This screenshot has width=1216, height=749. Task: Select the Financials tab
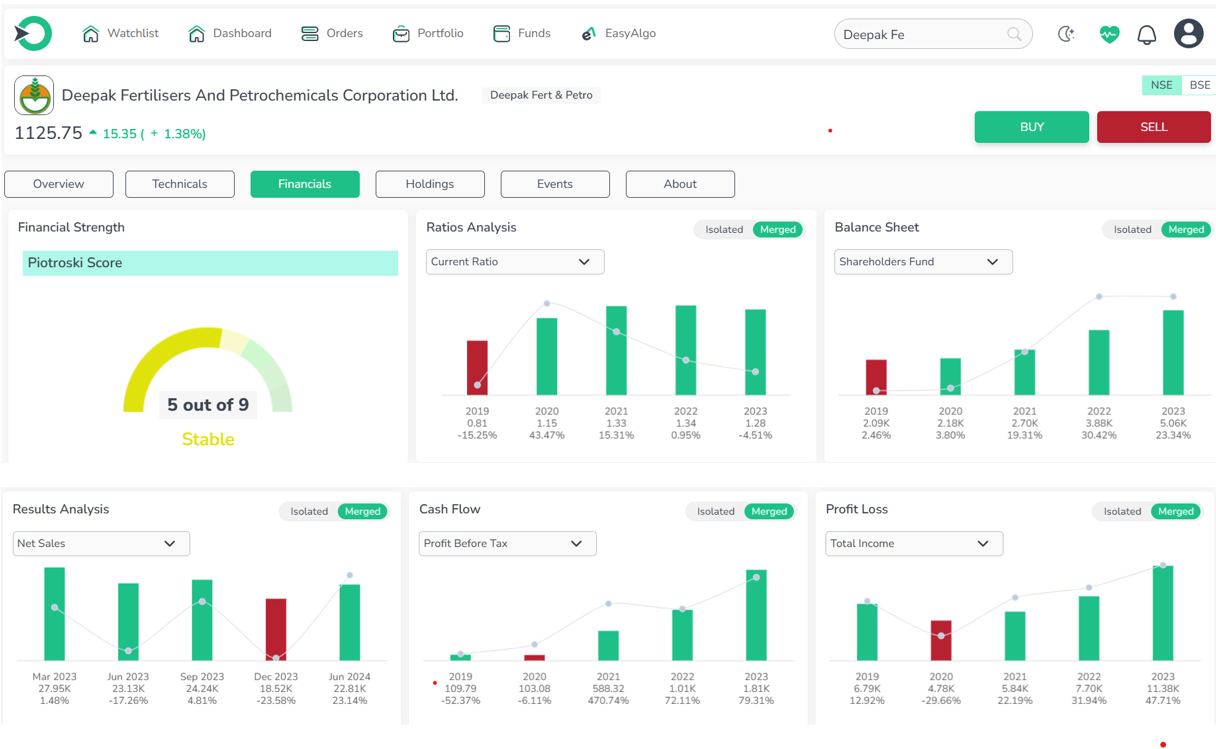[x=305, y=184]
